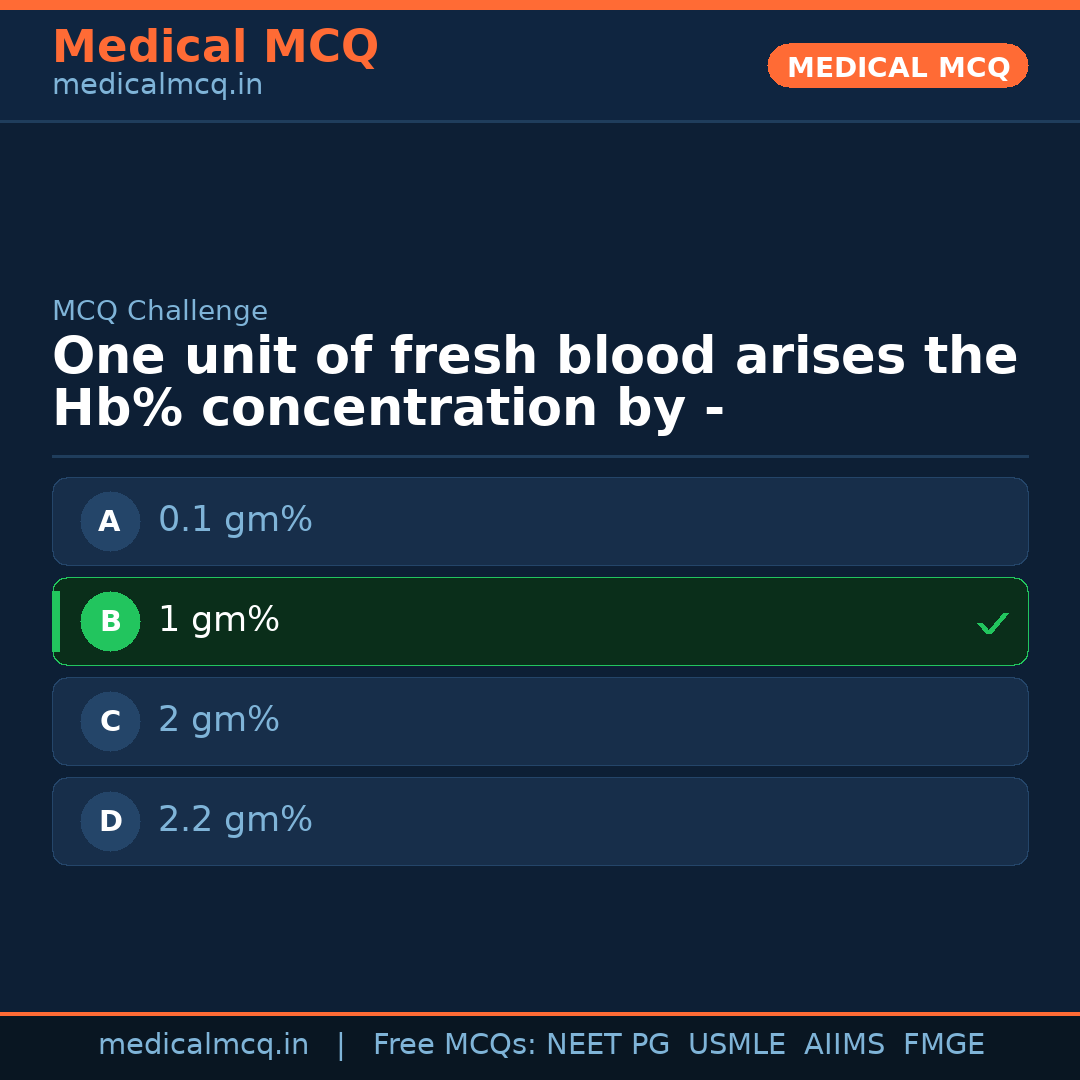Open the medicalmcq.in link in the footer
The image size is (1080, 1080).
tap(203, 1045)
